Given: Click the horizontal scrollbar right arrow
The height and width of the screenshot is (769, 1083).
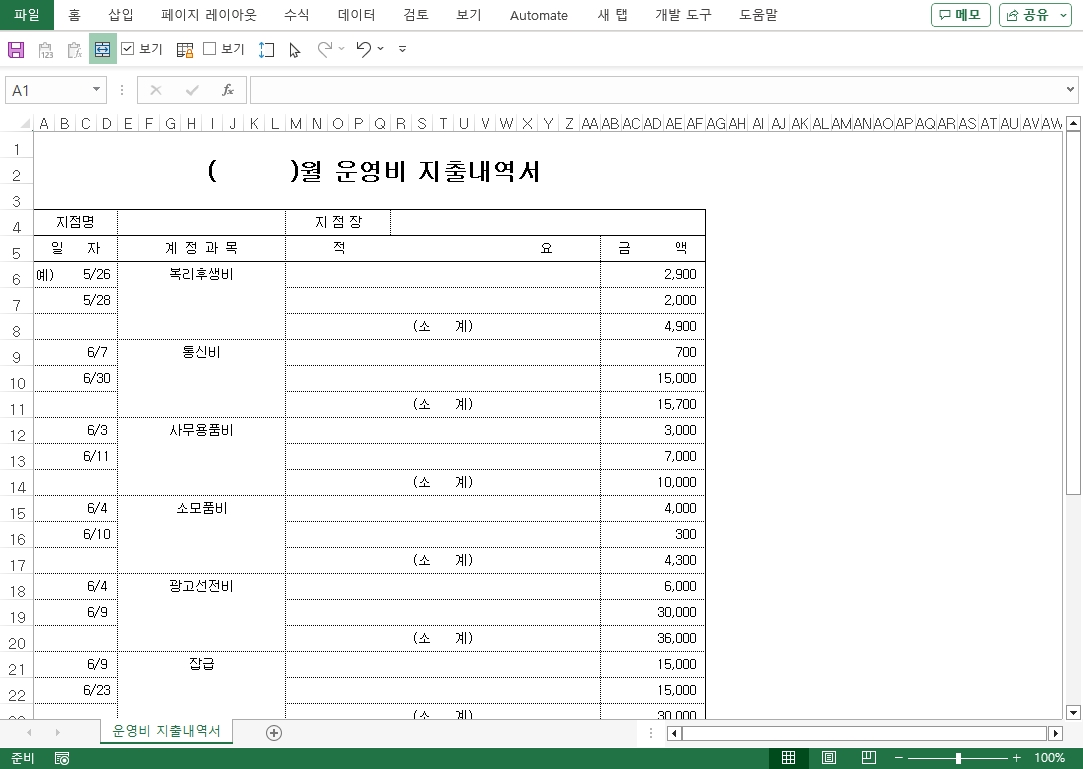Looking at the screenshot, I should 1055,733.
